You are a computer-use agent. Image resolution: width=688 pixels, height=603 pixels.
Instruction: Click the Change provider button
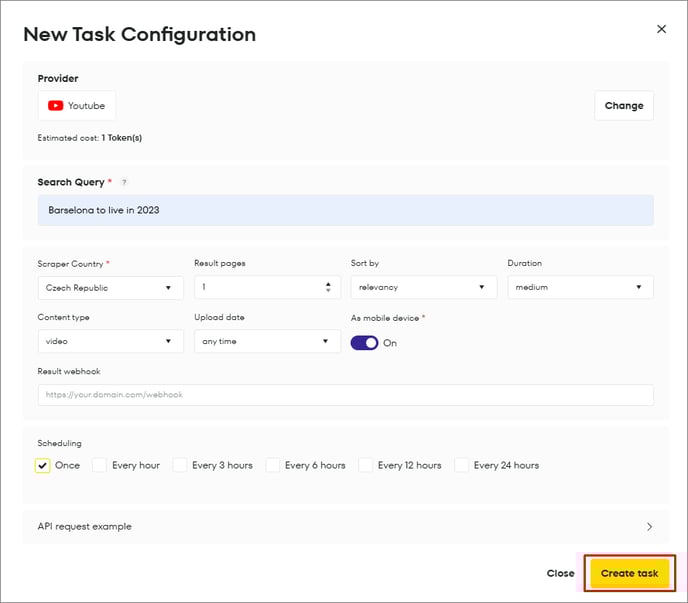pos(624,106)
